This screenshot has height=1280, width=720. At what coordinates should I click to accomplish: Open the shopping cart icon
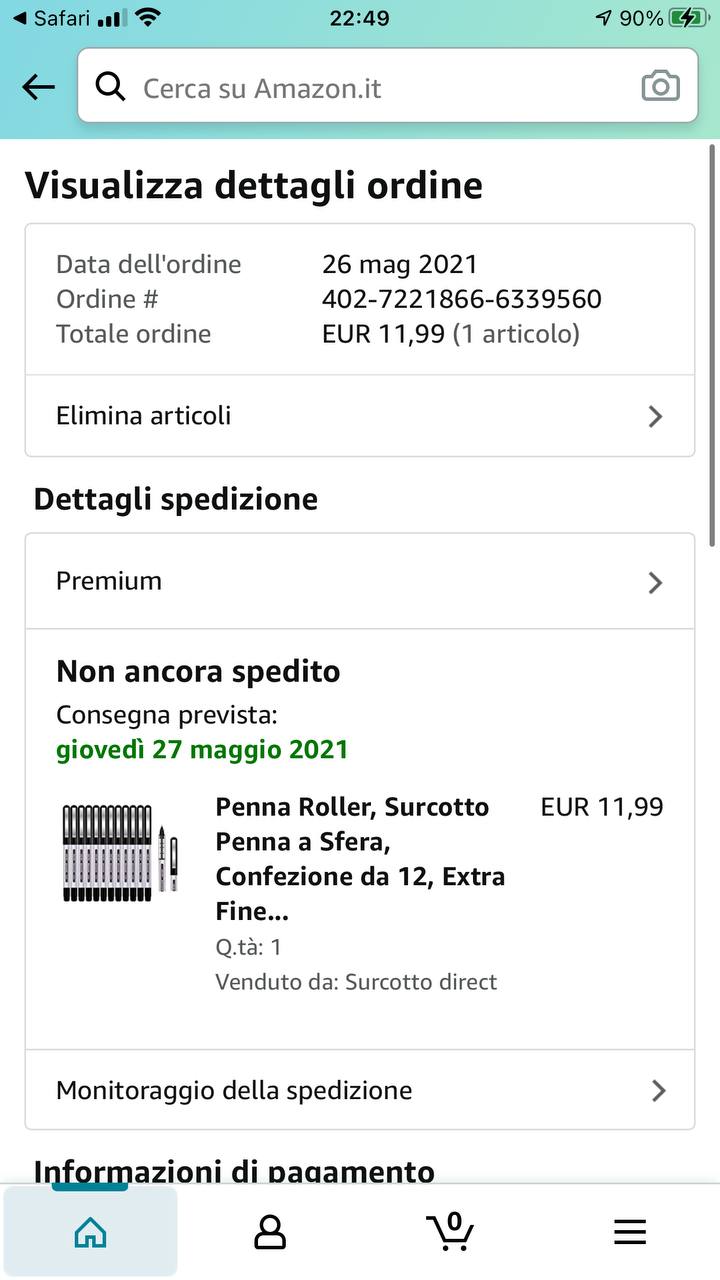pyautogui.click(x=450, y=1232)
